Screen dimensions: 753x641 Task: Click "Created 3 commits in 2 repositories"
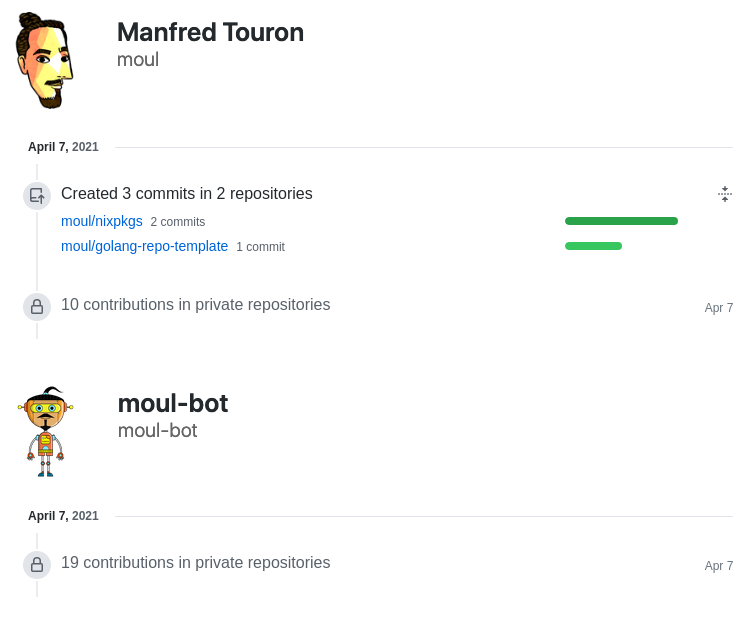click(187, 193)
